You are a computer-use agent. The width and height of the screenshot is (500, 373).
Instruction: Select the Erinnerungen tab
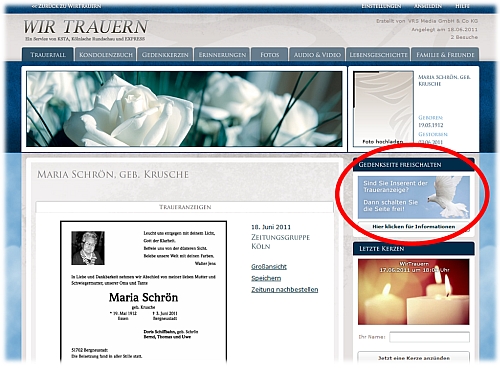pyautogui.click(x=222, y=55)
